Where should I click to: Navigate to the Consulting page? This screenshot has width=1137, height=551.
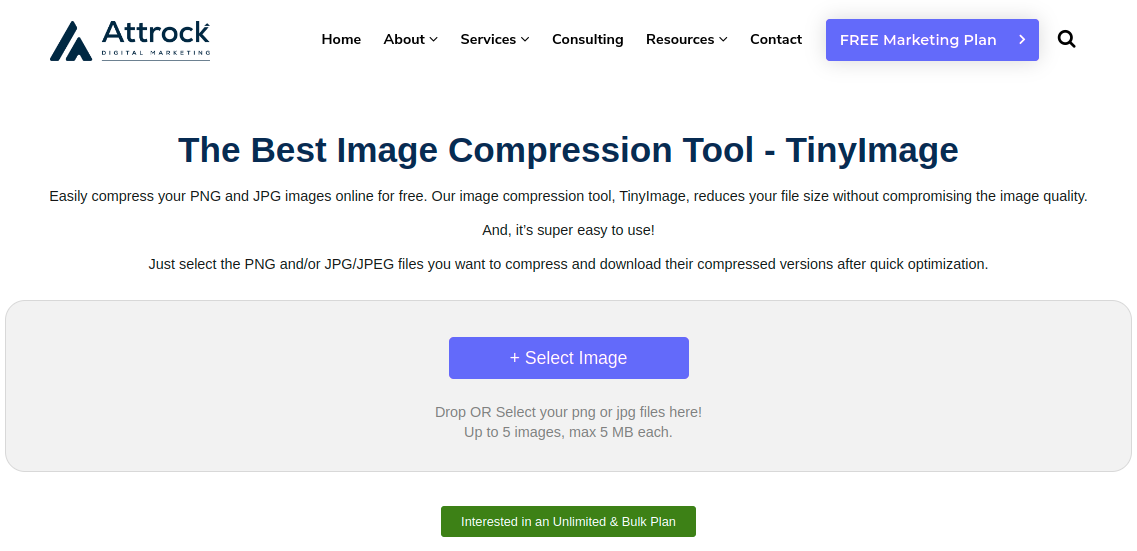(587, 39)
